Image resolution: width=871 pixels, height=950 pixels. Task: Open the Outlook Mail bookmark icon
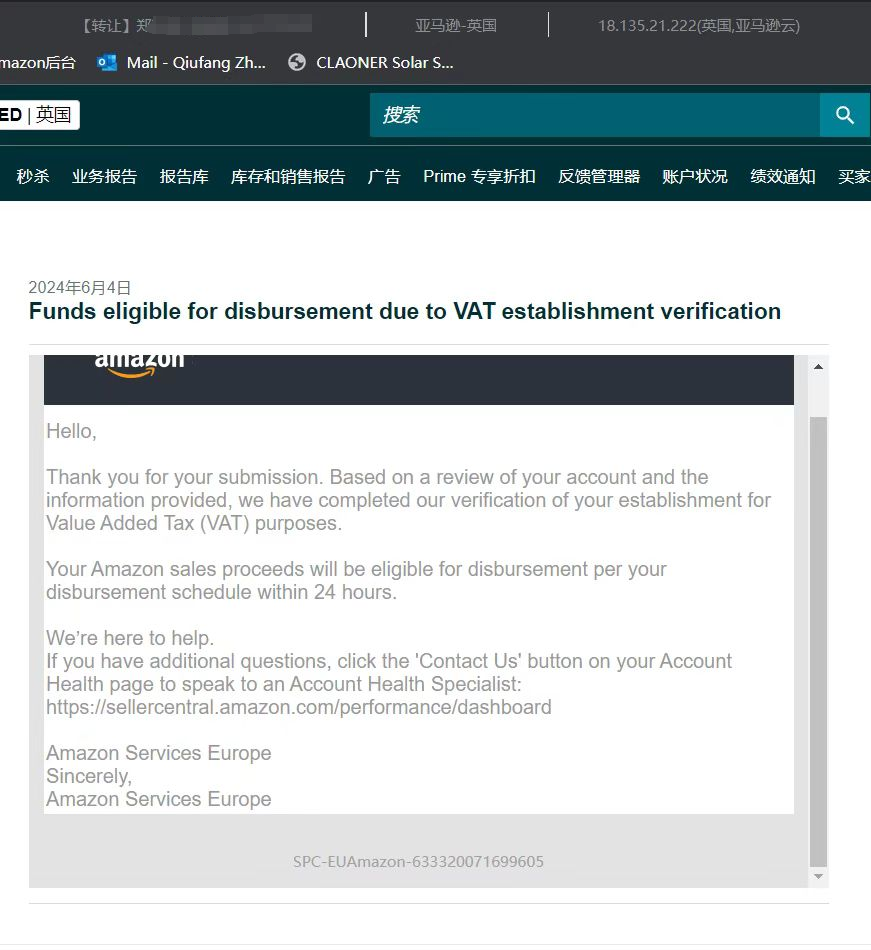[107, 62]
